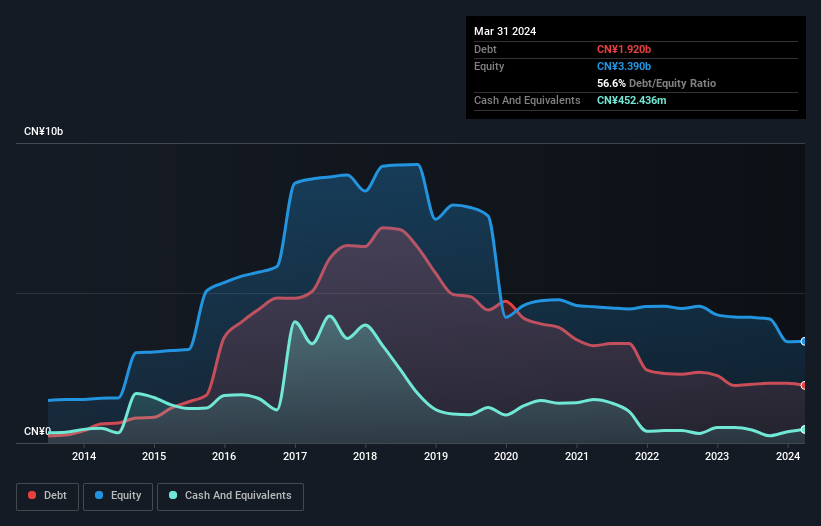
Task: Click the red Debt endpoint marker on chart
Action: click(804, 385)
